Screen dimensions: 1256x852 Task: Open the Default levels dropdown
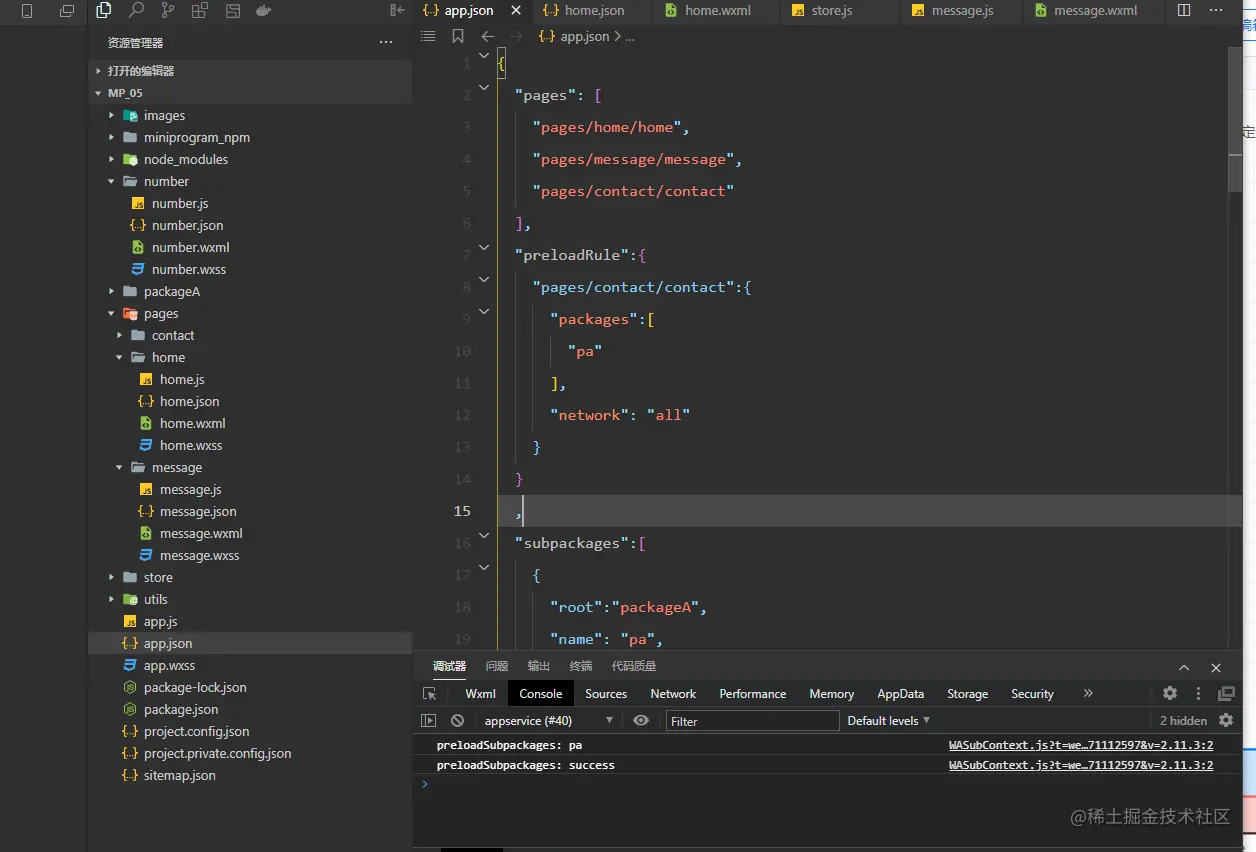point(889,720)
